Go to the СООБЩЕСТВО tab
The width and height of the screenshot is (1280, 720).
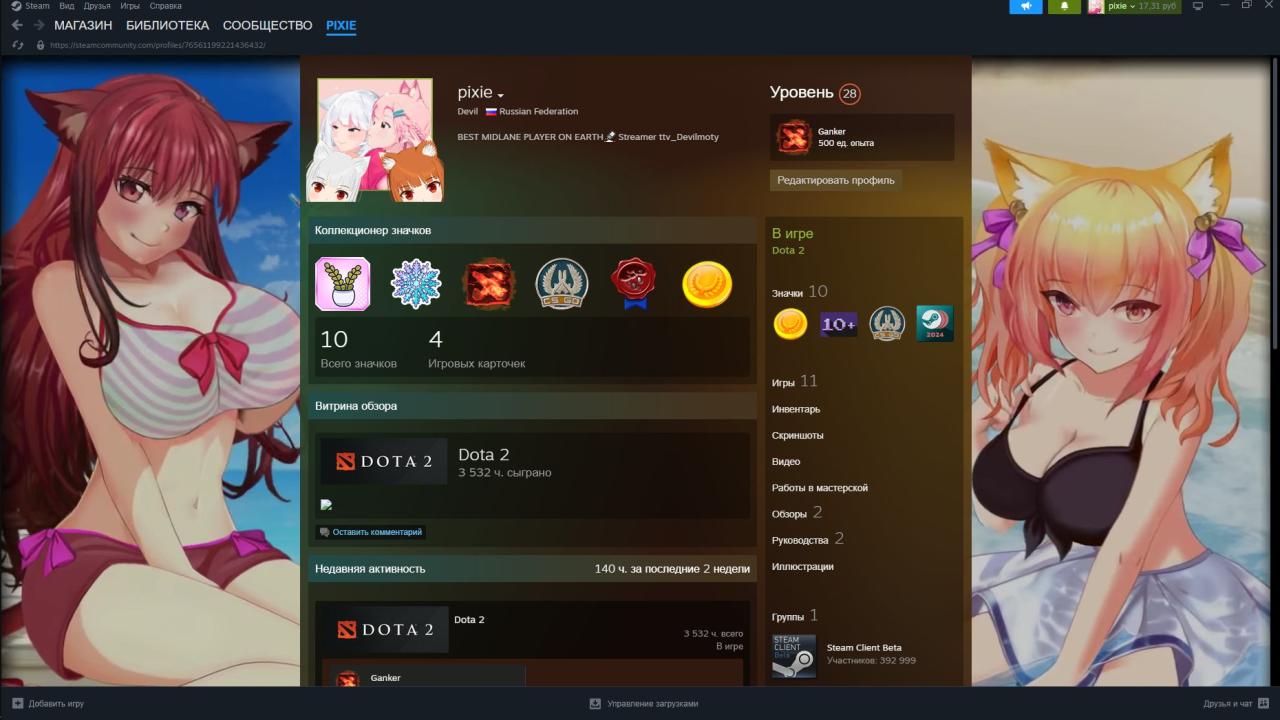pyautogui.click(x=268, y=25)
